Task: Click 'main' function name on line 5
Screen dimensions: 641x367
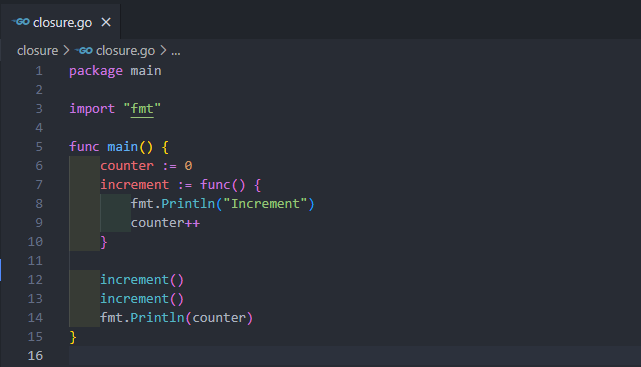Action: click(123, 147)
